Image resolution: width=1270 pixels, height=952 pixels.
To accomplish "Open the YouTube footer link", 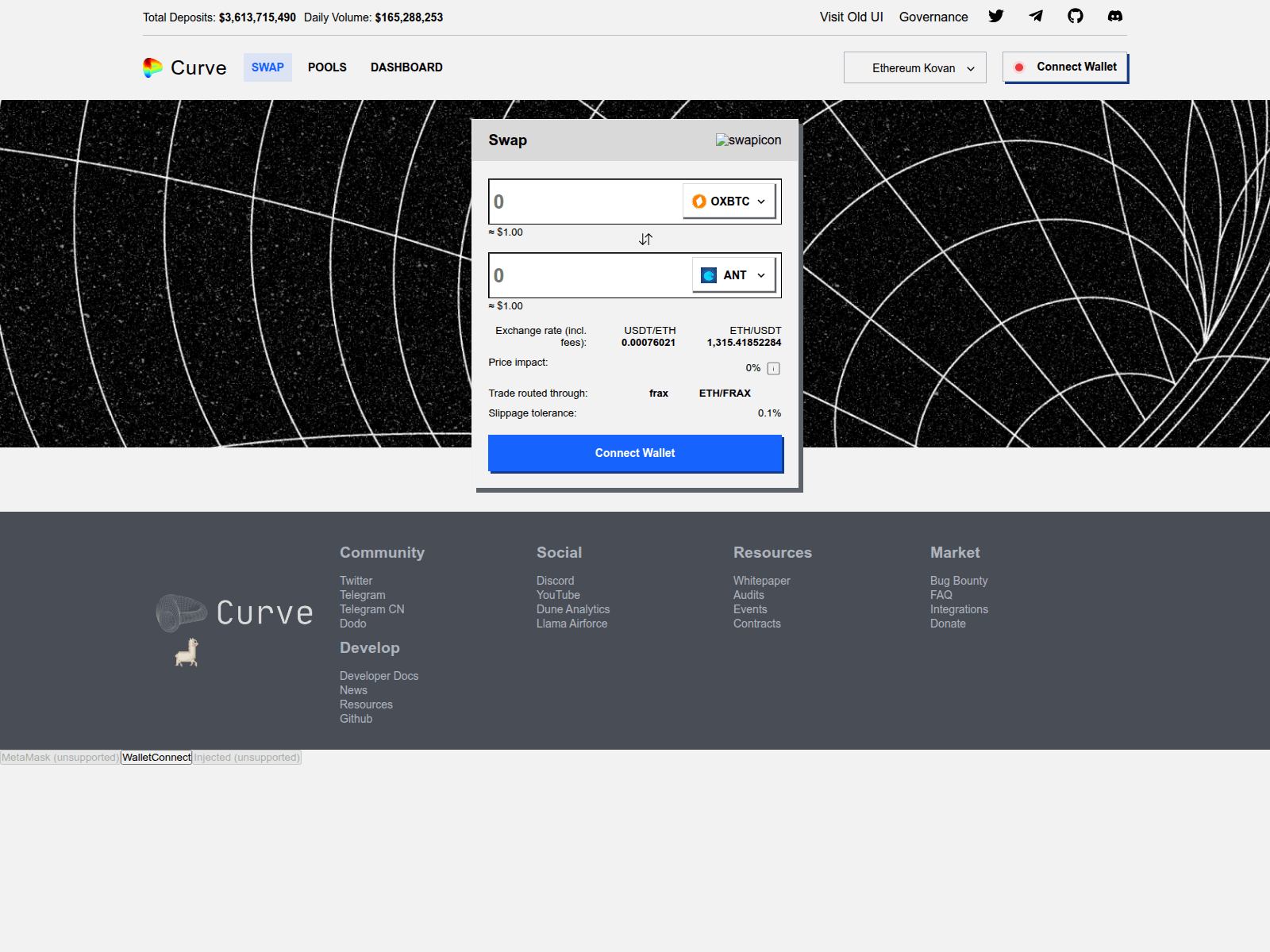I will (x=558, y=595).
